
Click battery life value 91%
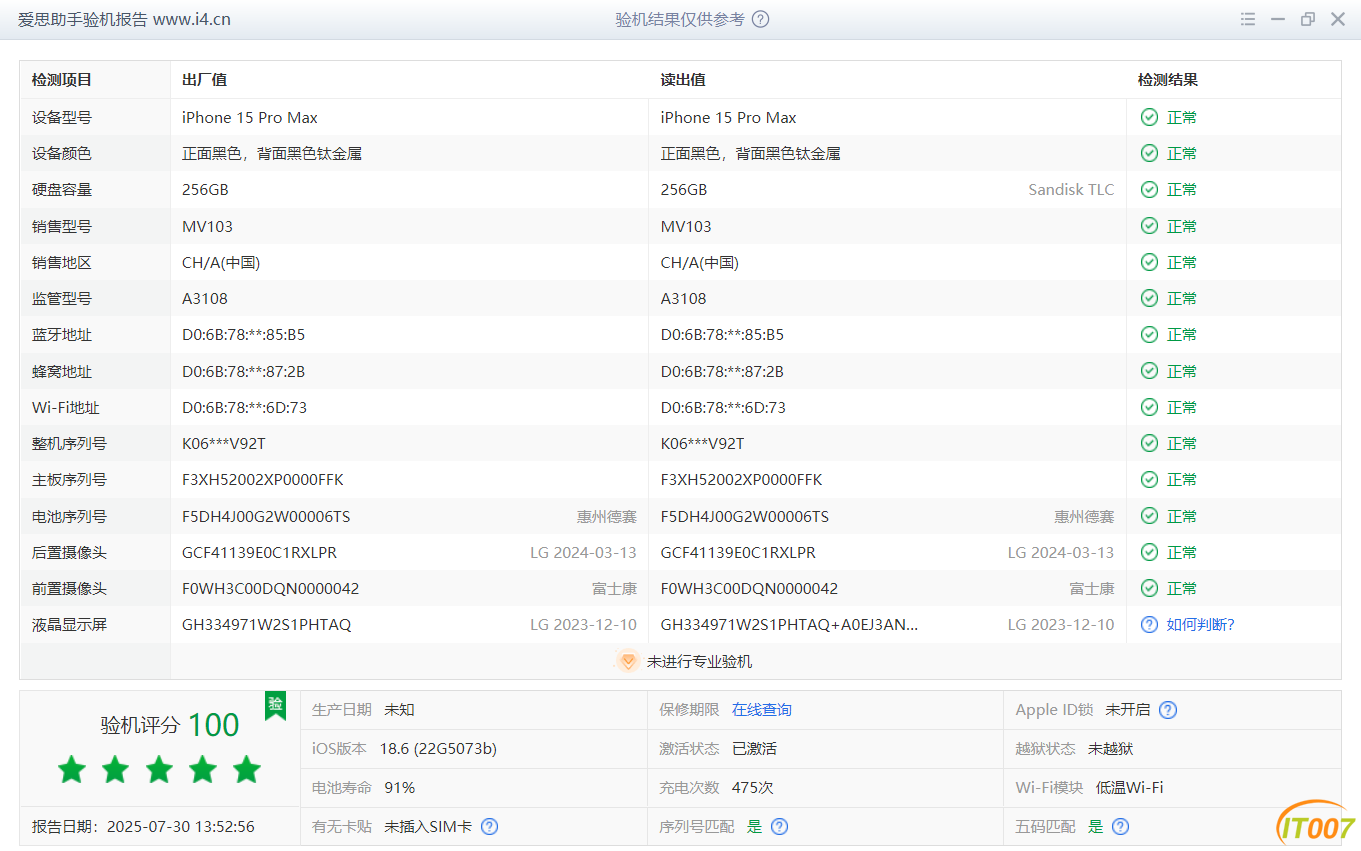point(399,788)
